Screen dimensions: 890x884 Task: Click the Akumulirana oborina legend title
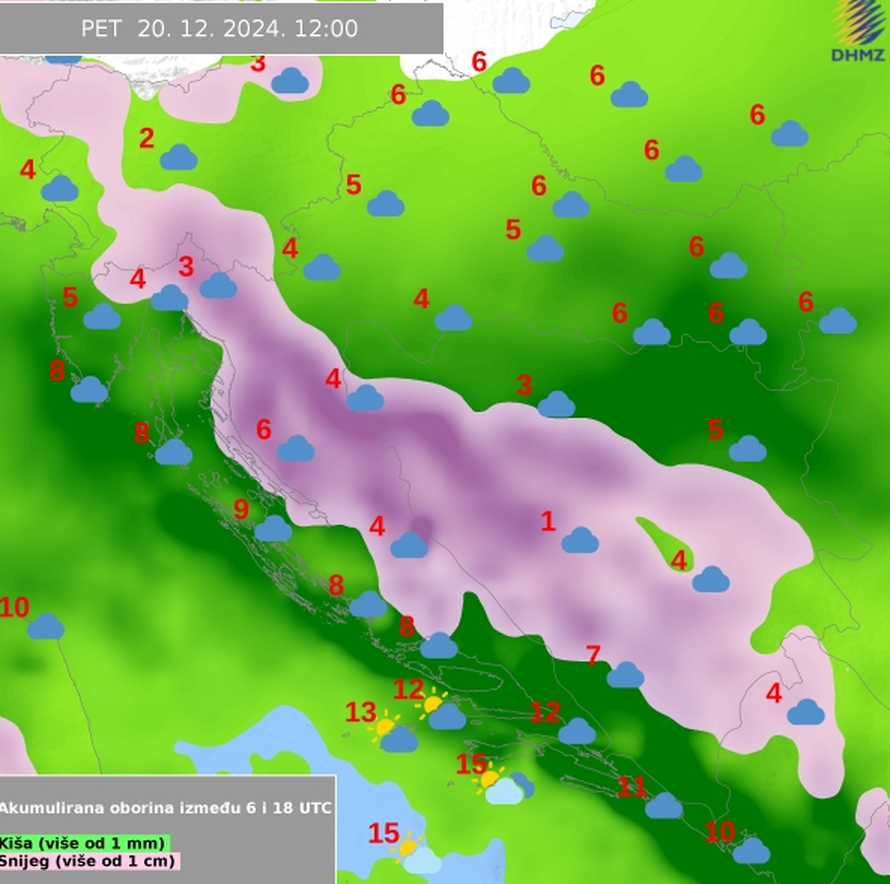[x=166, y=807]
